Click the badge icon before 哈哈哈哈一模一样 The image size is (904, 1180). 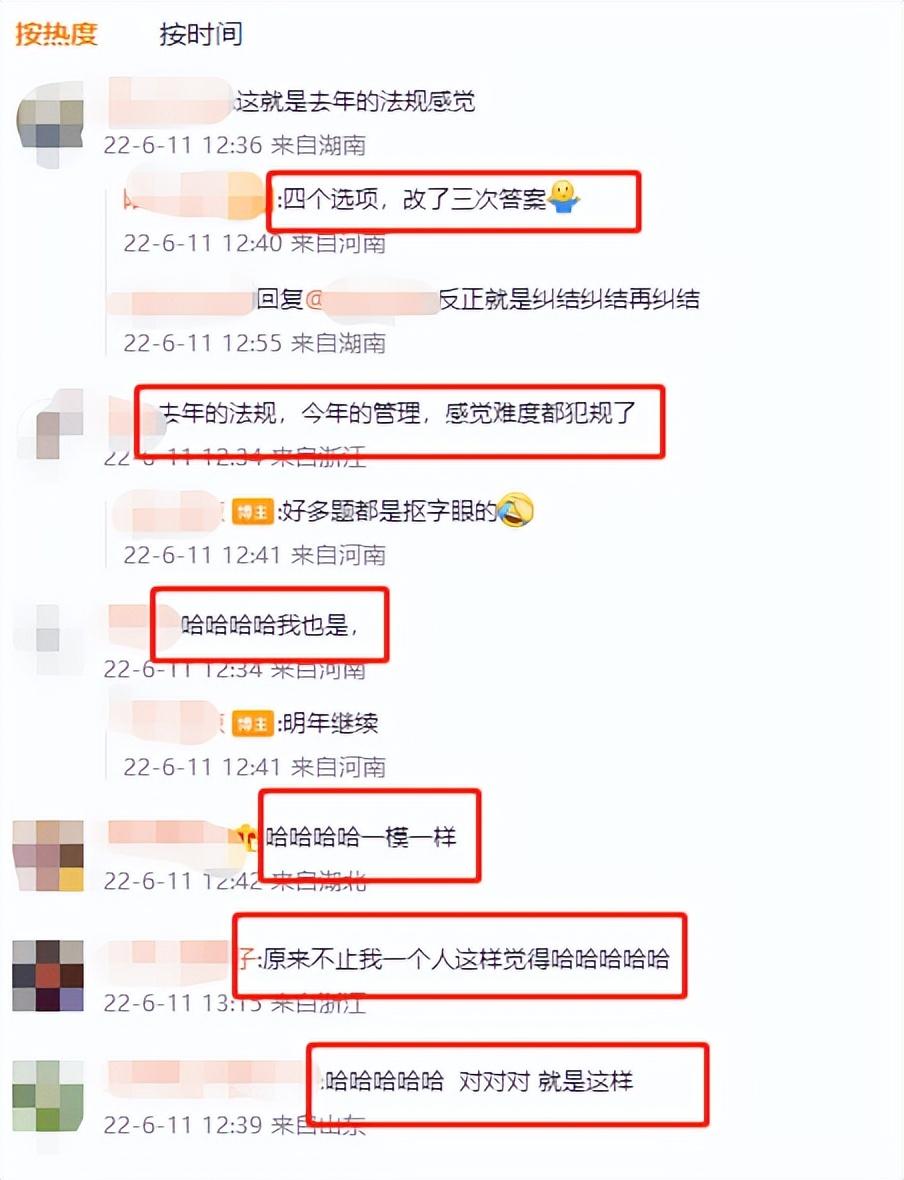coord(246,836)
